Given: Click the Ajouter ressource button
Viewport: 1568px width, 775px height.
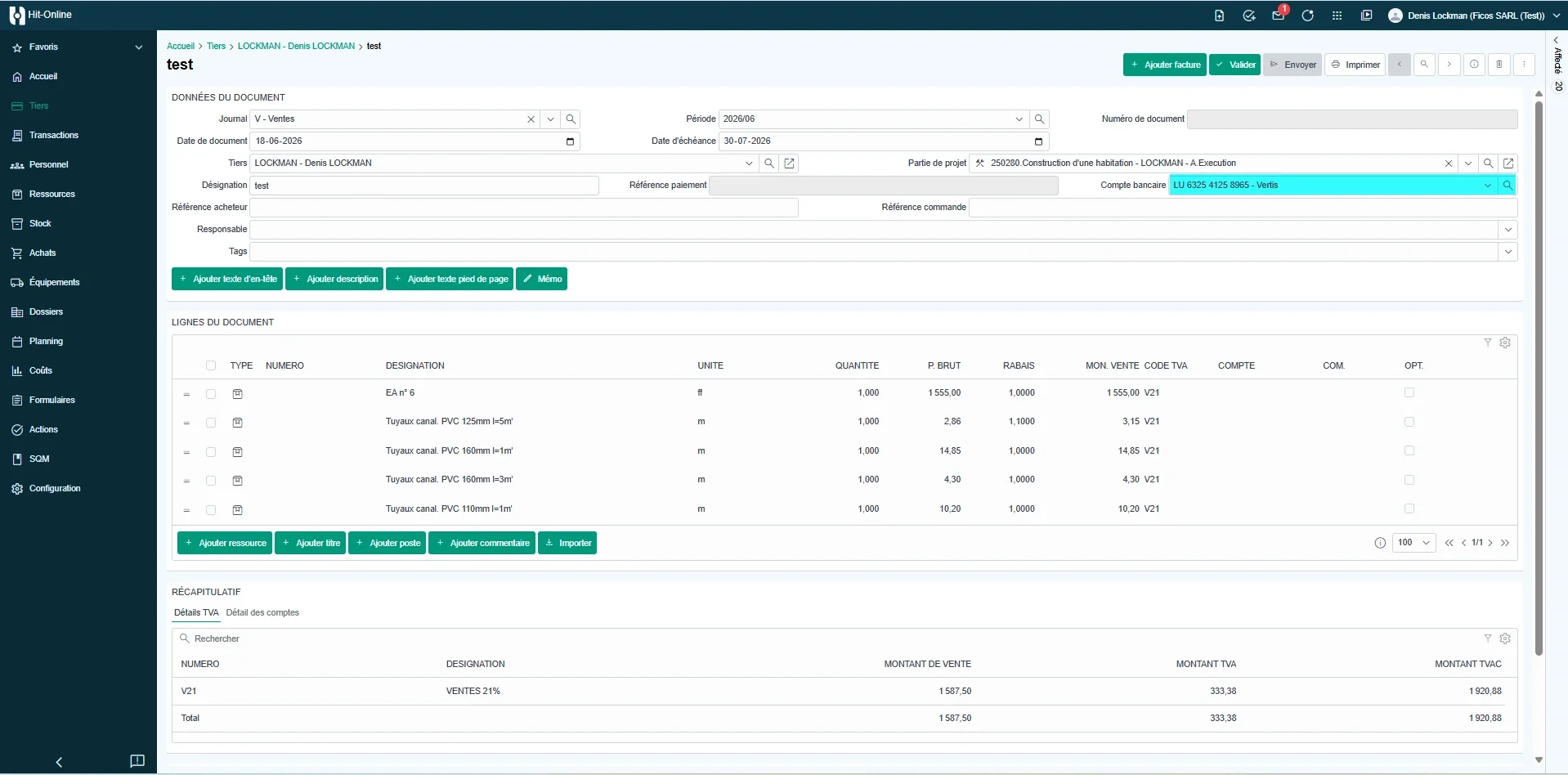Looking at the screenshot, I should click(225, 543).
